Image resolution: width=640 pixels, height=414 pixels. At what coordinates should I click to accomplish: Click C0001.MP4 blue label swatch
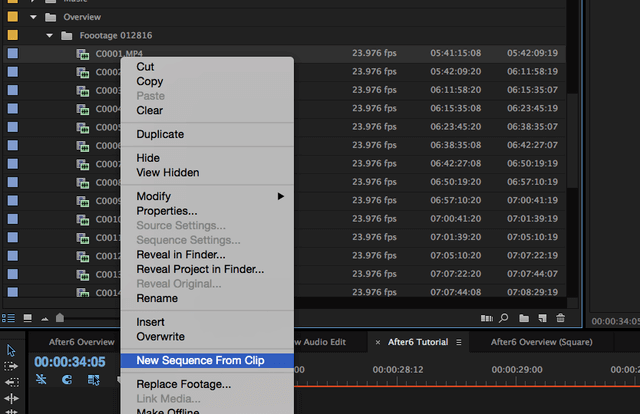pyautogui.click(x=13, y=53)
